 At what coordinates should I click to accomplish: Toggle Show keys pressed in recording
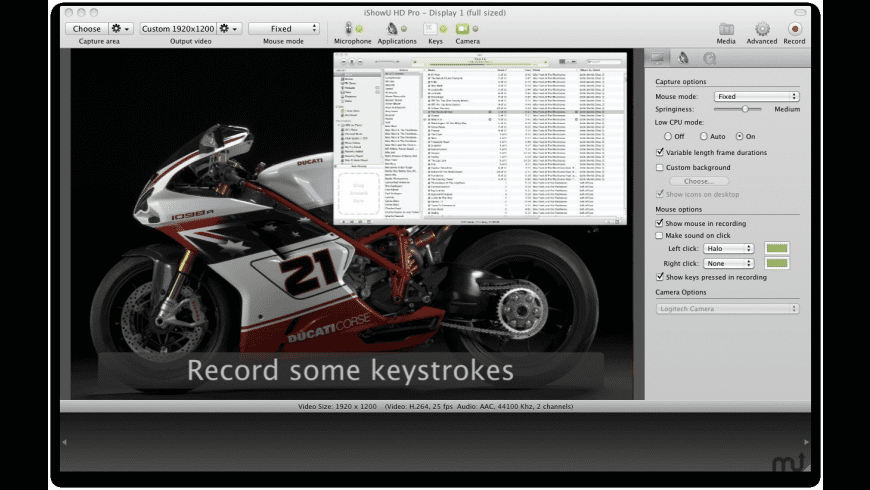tap(660, 277)
